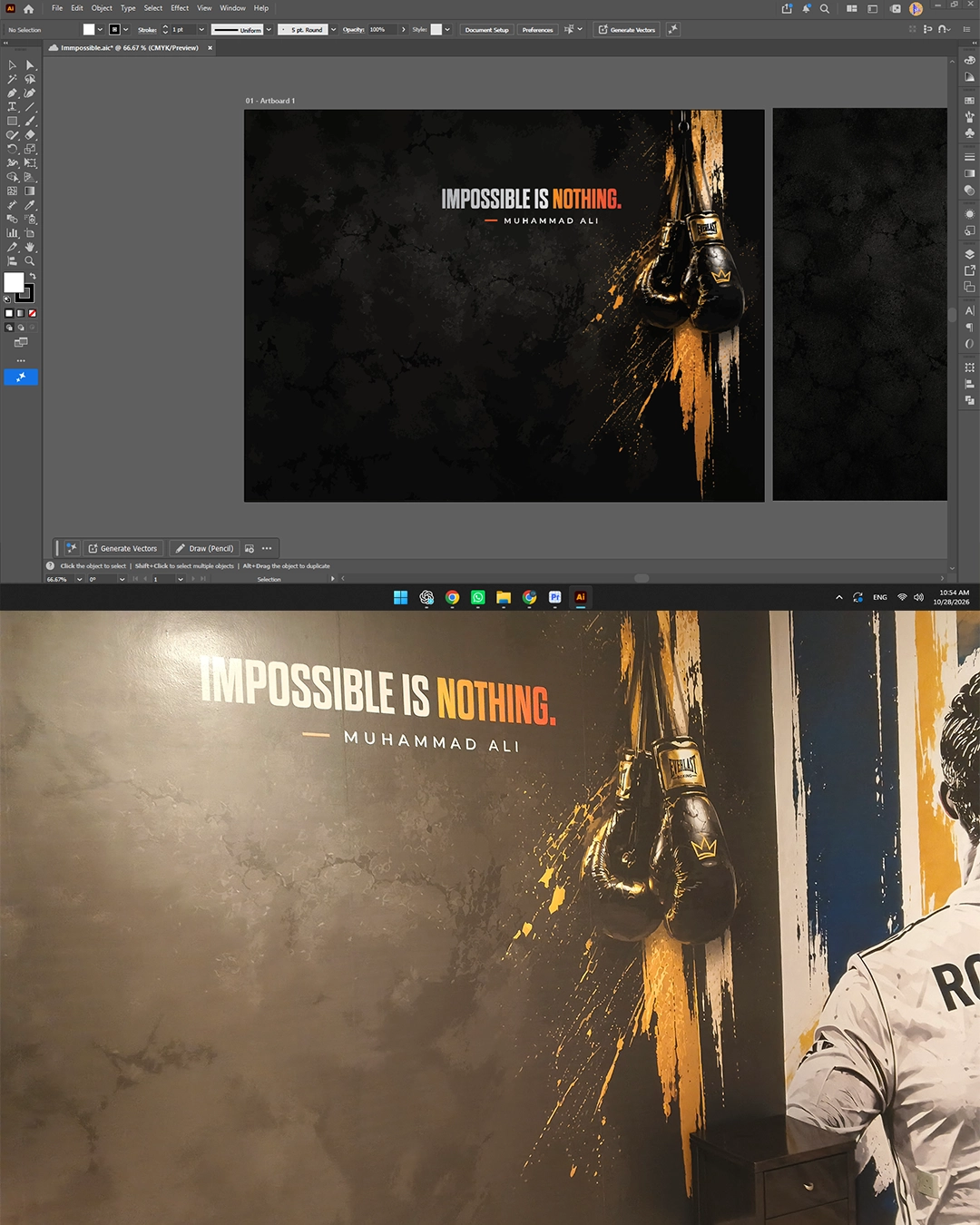Image resolution: width=980 pixels, height=1225 pixels.
Task: Set fill type to solid Color
Action: tap(9, 313)
